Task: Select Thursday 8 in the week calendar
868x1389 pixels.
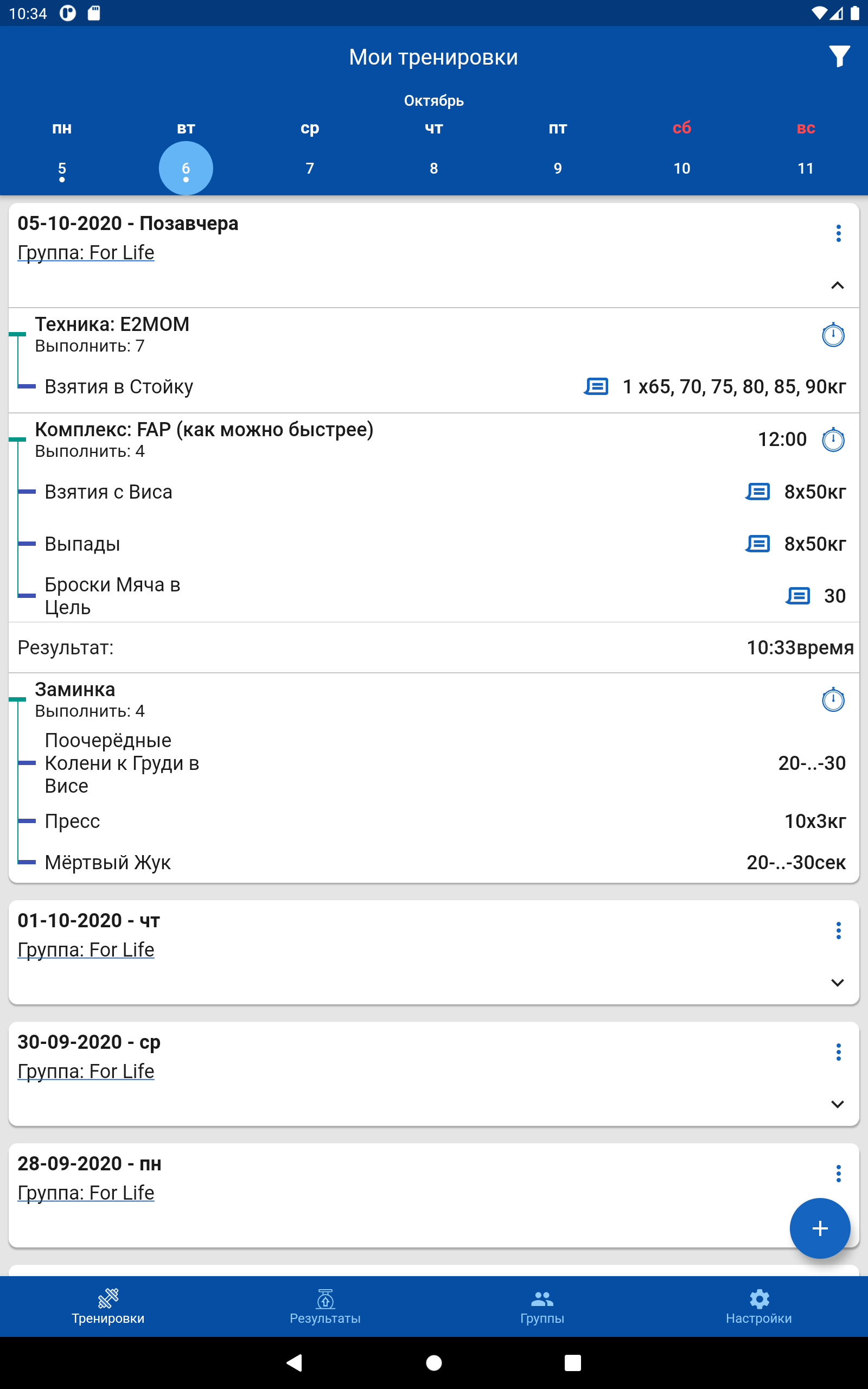Action: coord(433,168)
